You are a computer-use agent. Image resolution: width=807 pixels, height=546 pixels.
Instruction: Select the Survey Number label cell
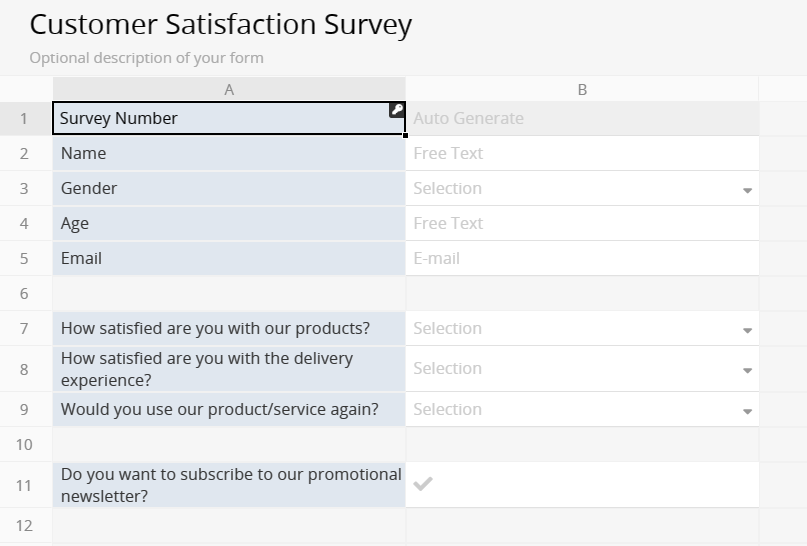coord(220,118)
